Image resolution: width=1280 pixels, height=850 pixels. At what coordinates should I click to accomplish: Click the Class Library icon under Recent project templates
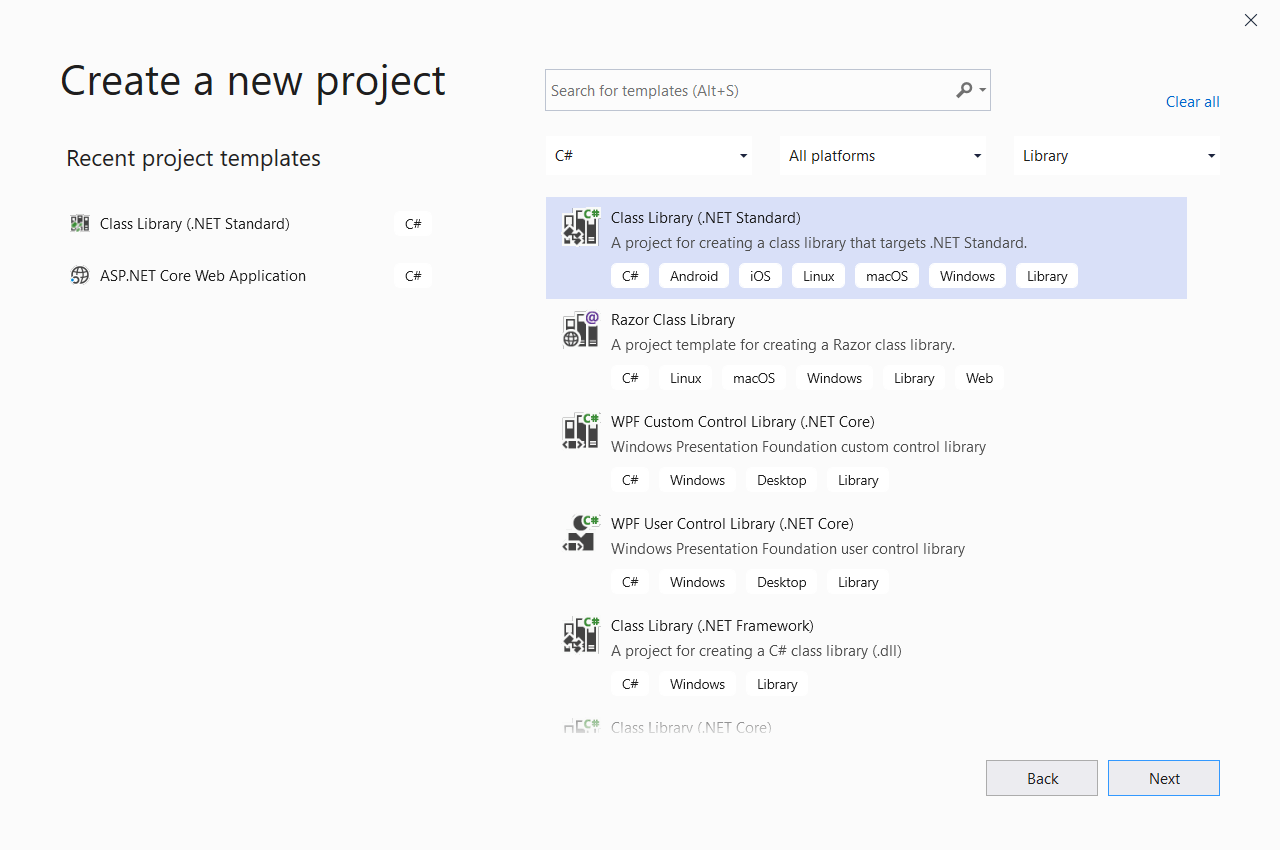point(80,223)
